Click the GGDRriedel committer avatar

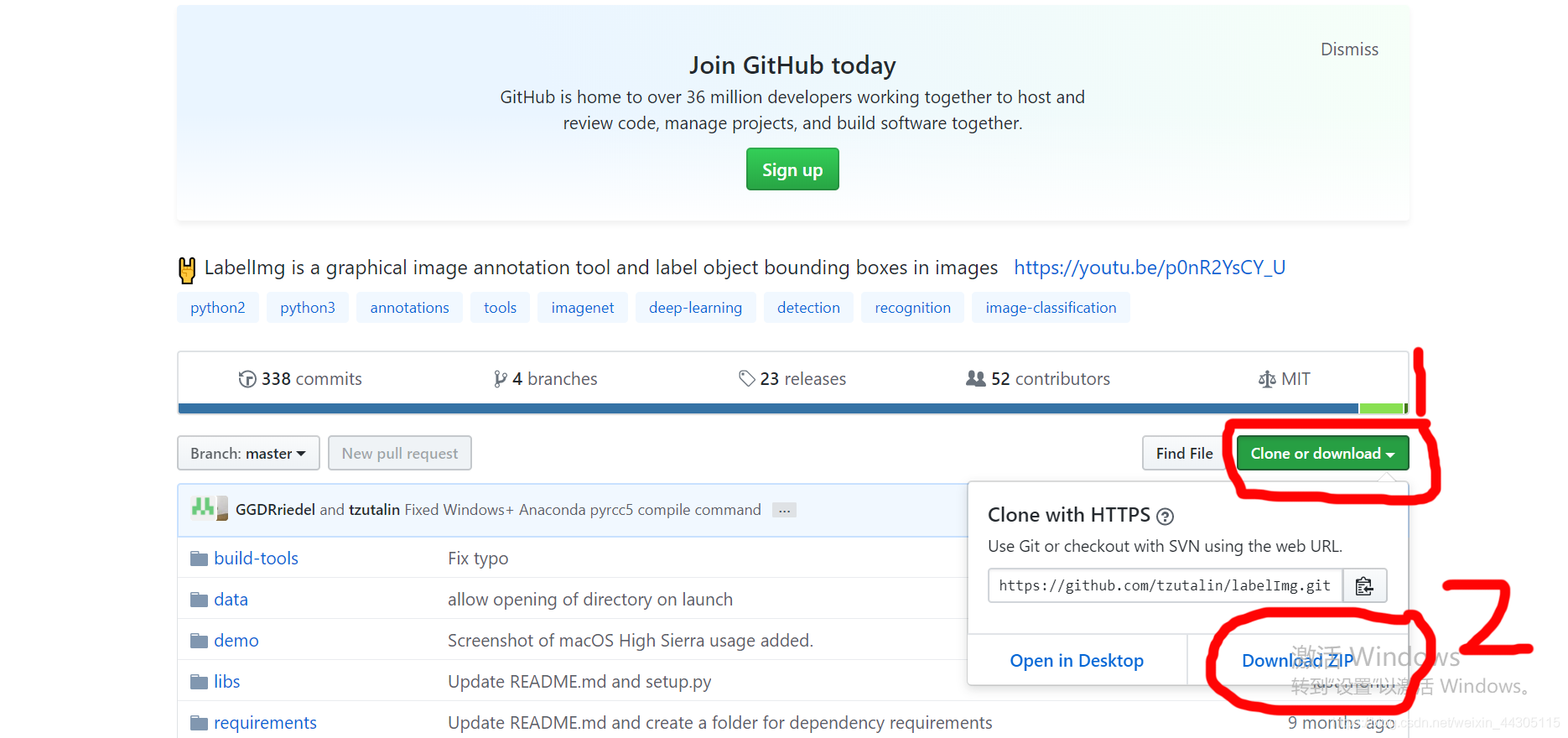click(x=203, y=508)
